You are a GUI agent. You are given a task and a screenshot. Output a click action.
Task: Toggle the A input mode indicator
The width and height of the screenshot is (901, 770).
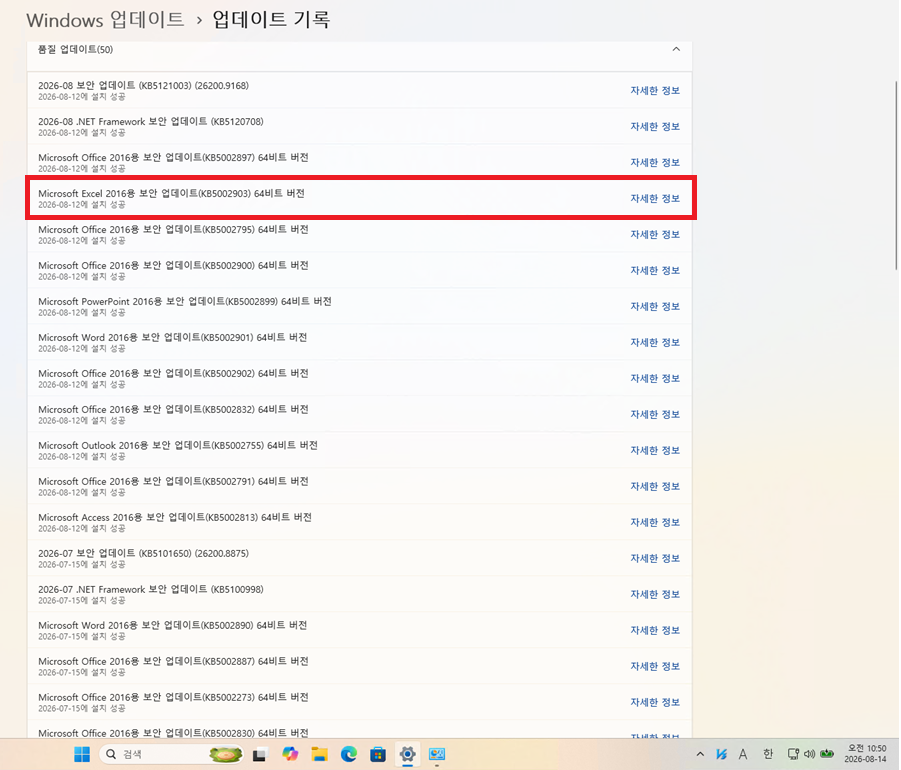pos(743,754)
